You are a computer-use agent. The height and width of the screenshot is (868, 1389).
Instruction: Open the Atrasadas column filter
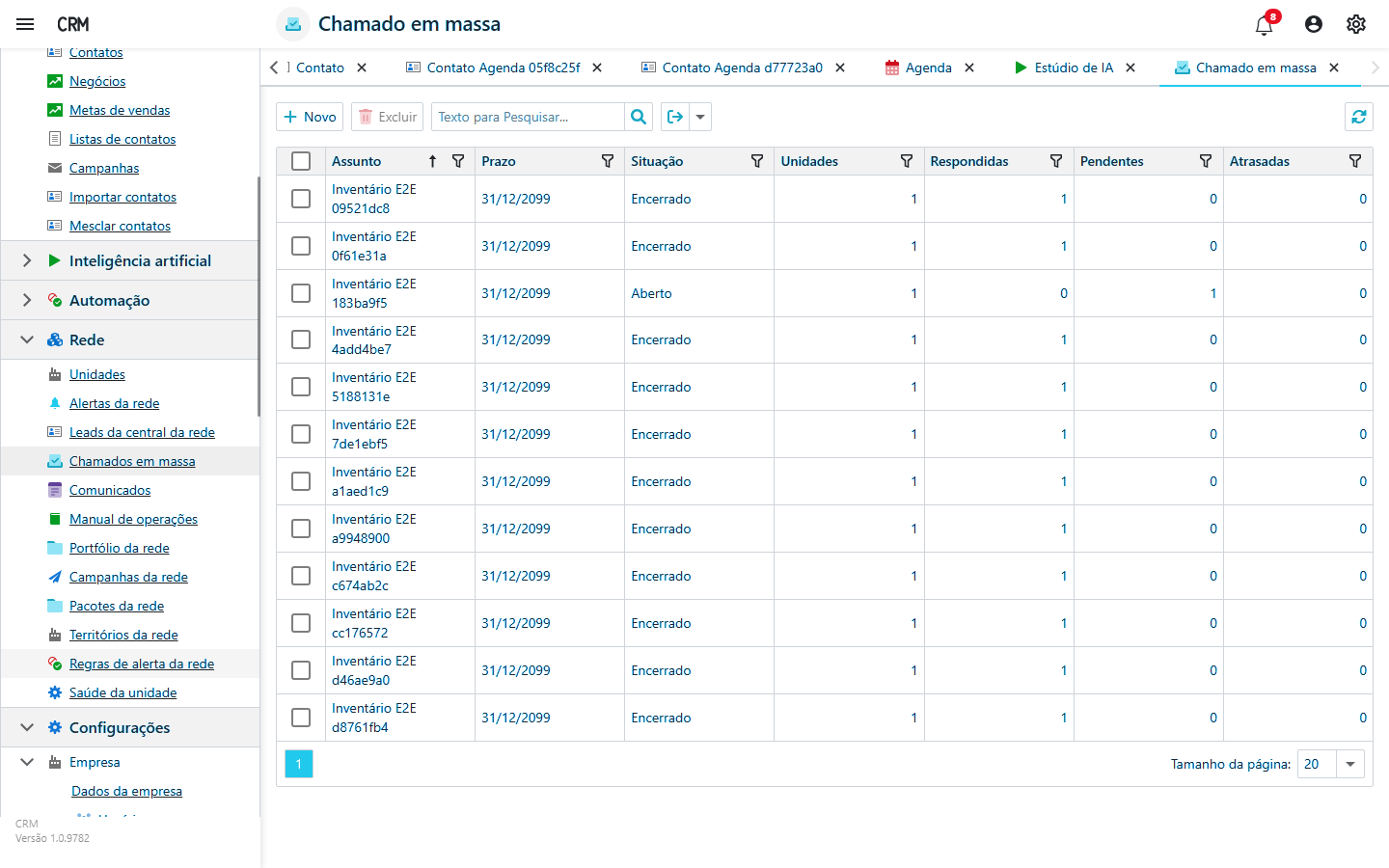click(x=1355, y=161)
